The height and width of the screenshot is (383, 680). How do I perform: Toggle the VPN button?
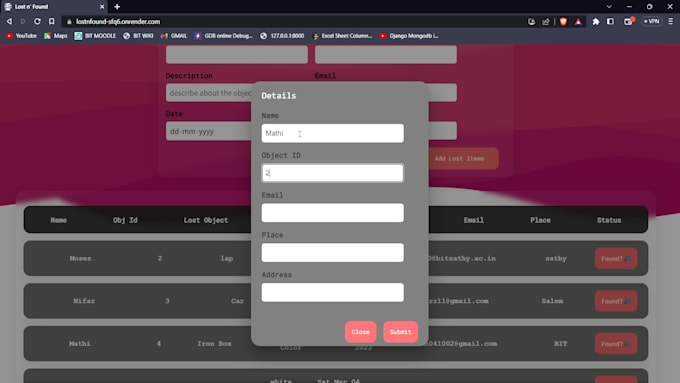point(651,21)
